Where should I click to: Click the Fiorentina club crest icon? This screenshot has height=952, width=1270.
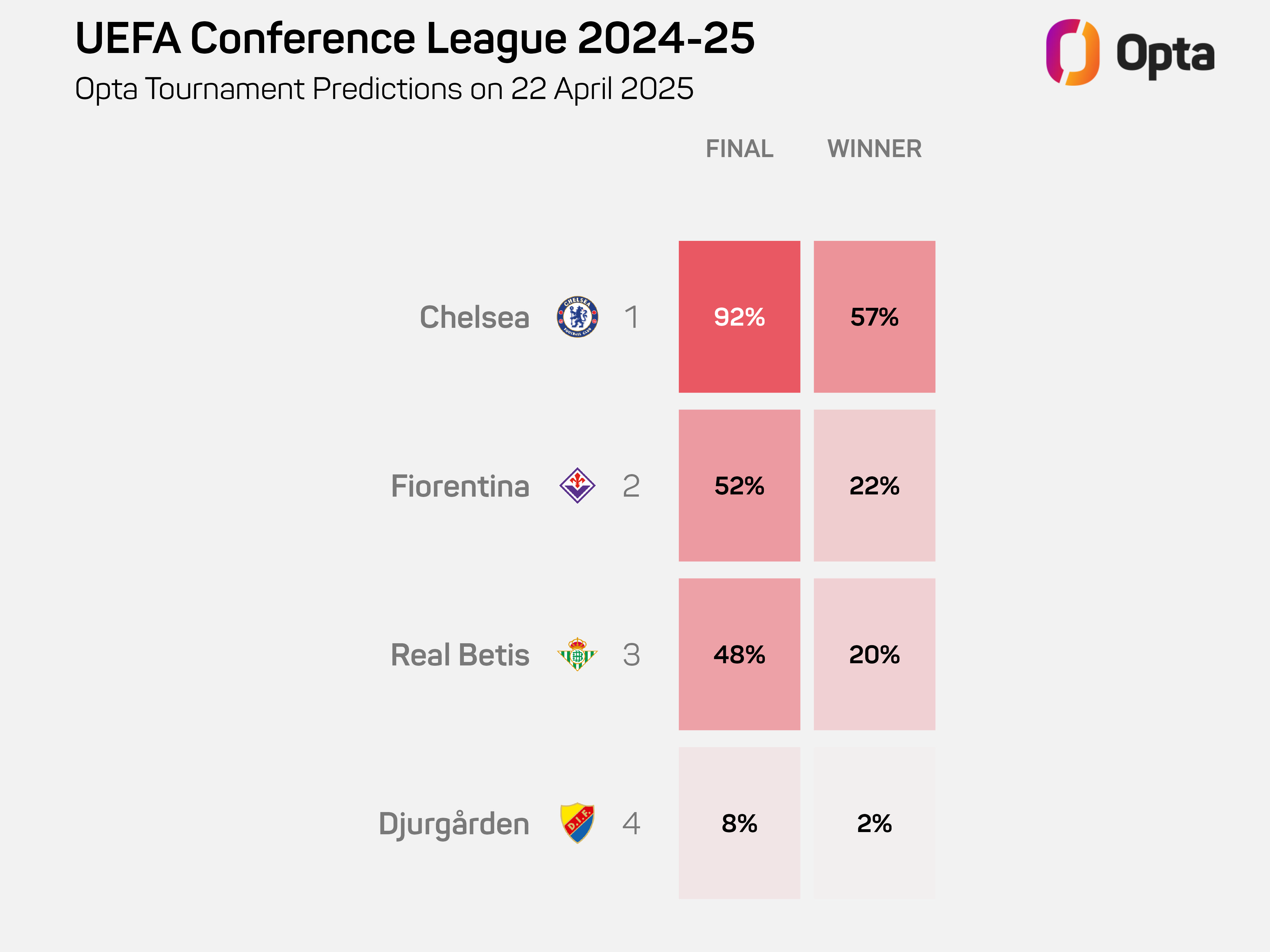point(577,486)
